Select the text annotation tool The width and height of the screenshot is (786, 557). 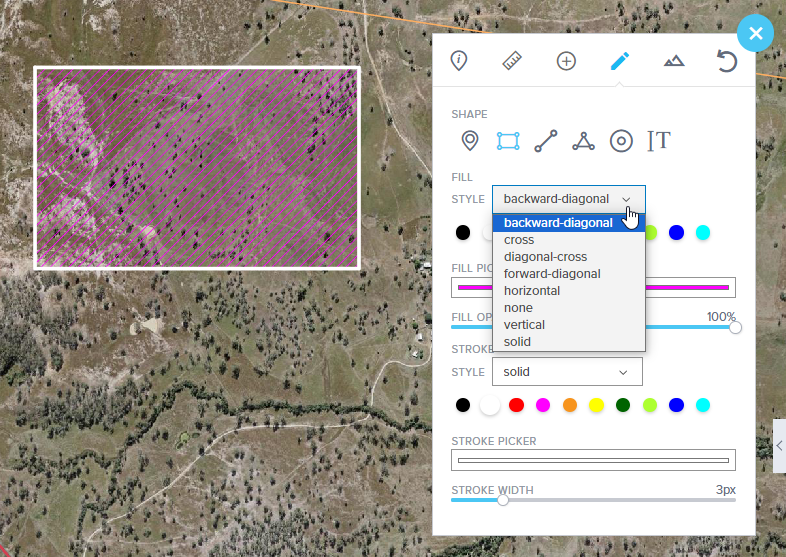click(x=658, y=141)
